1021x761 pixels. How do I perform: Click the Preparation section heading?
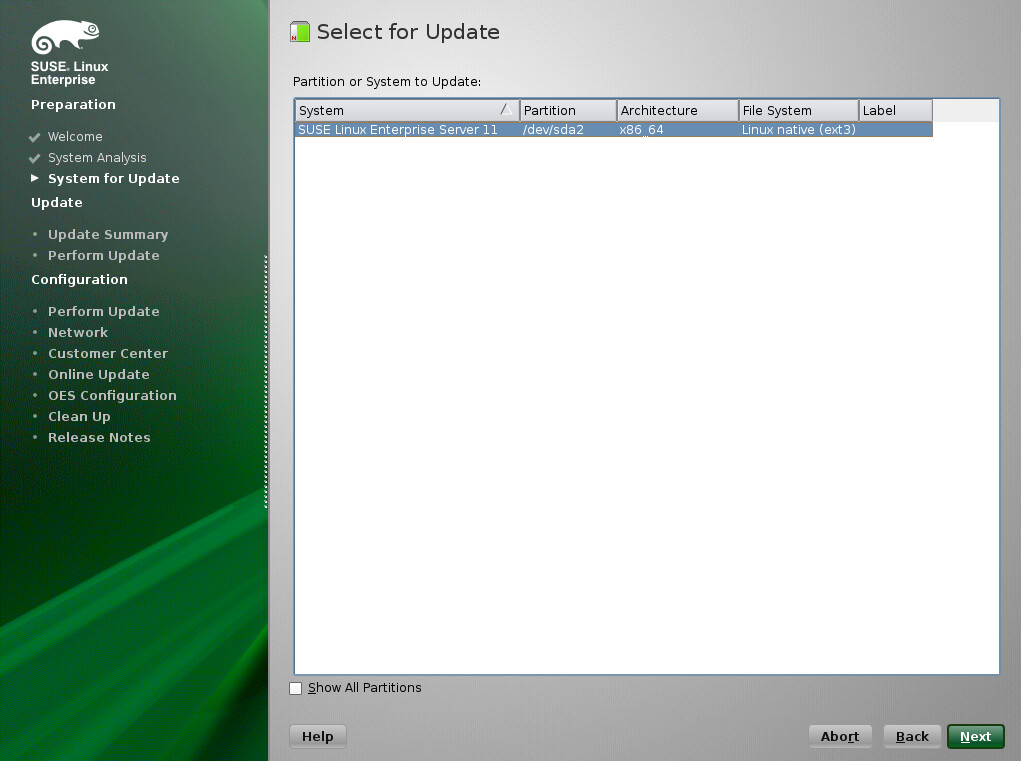pyautogui.click(x=73, y=104)
